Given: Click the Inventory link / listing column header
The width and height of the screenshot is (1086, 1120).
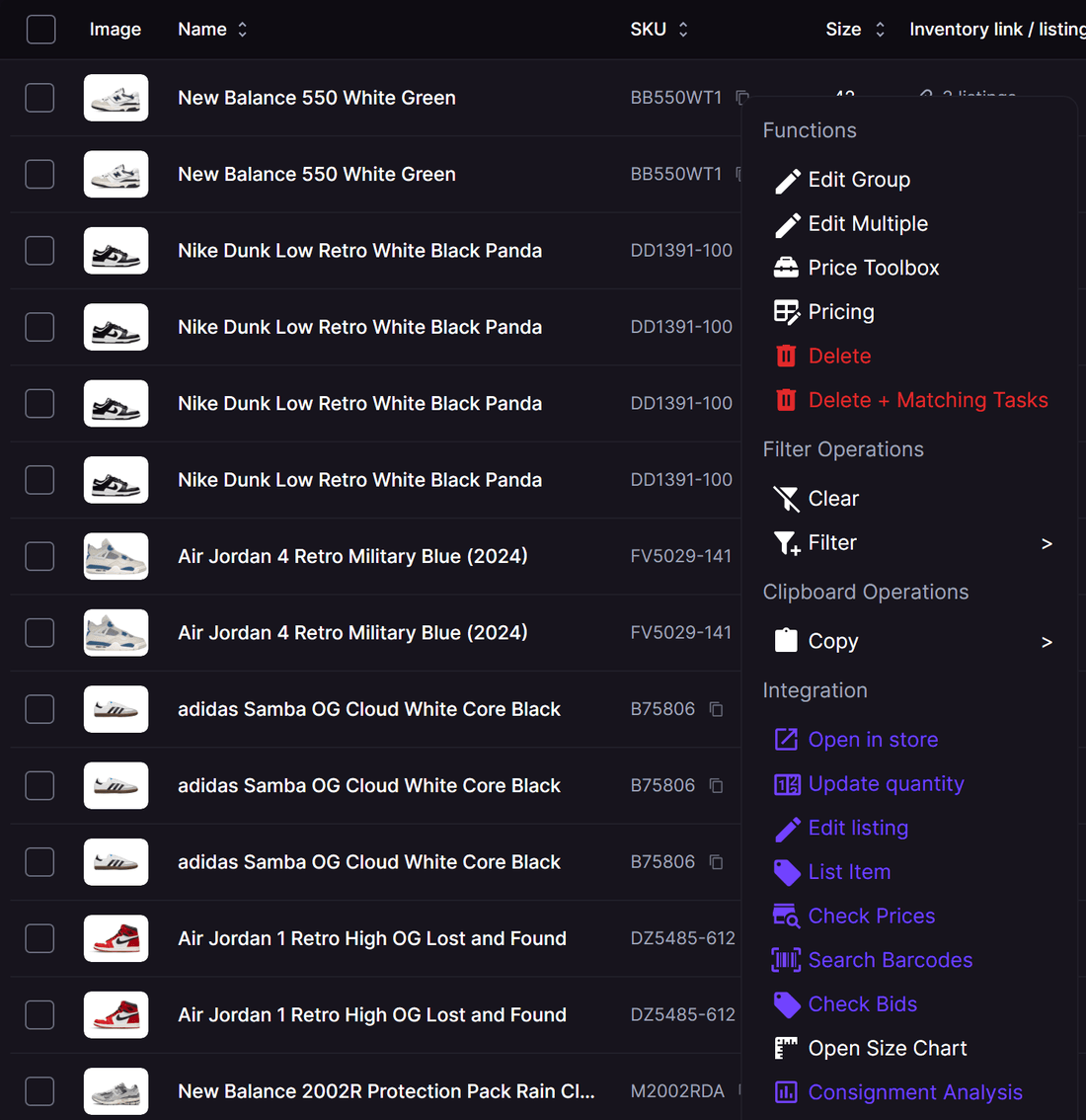Looking at the screenshot, I should click(x=997, y=30).
